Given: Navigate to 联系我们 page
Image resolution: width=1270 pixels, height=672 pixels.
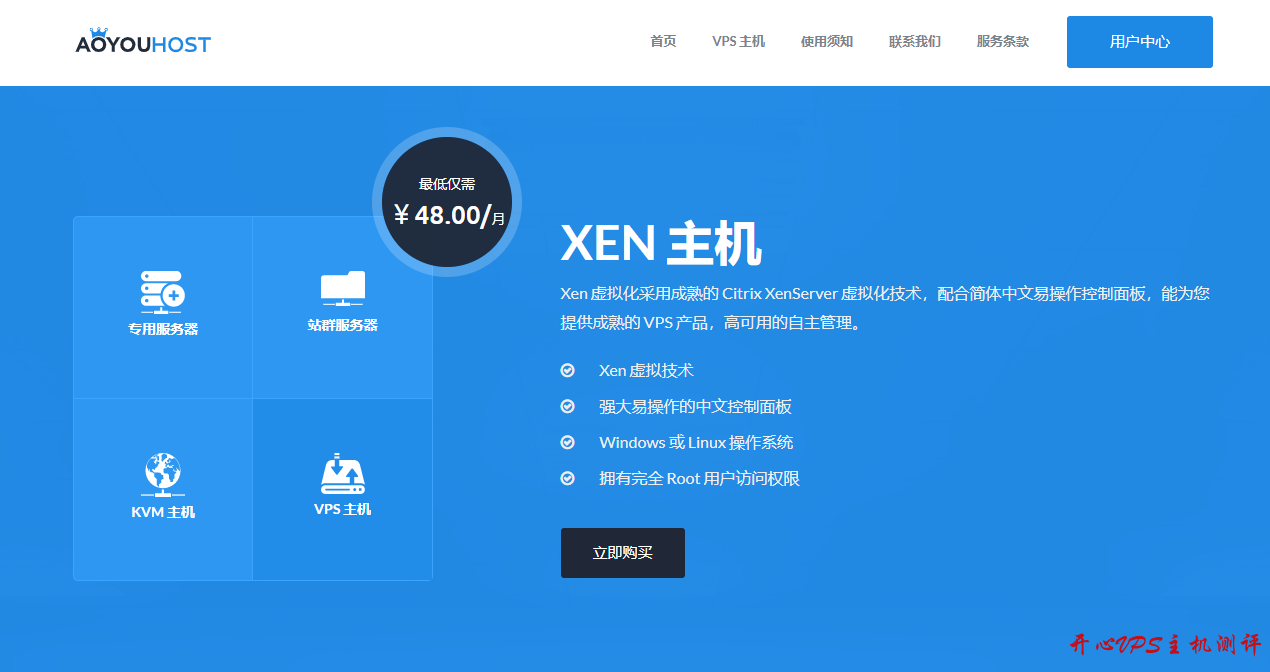Looking at the screenshot, I should click(915, 41).
